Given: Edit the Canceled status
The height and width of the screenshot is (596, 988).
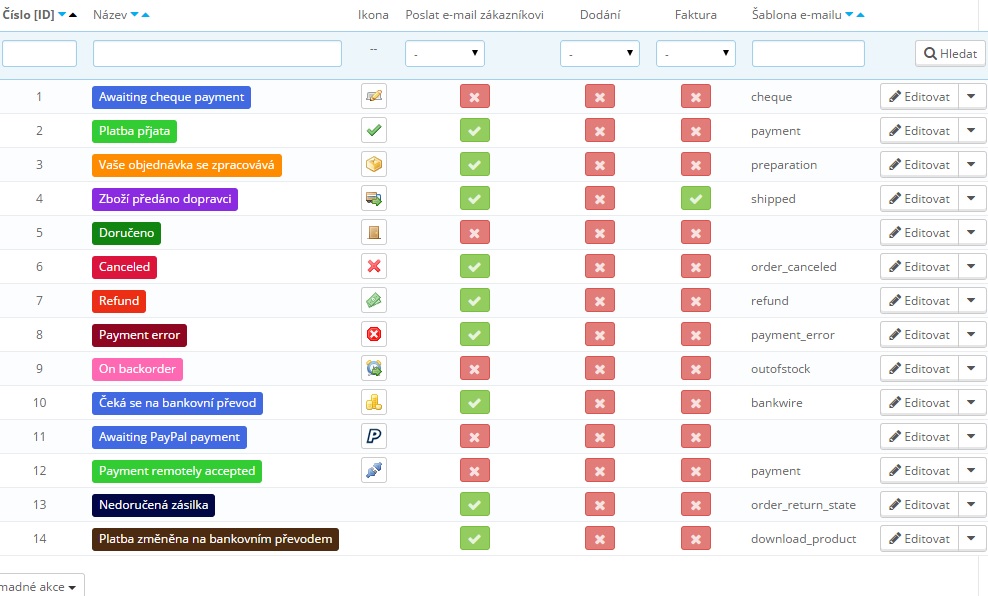Looking at the screenshot, I should click(919, 266).
